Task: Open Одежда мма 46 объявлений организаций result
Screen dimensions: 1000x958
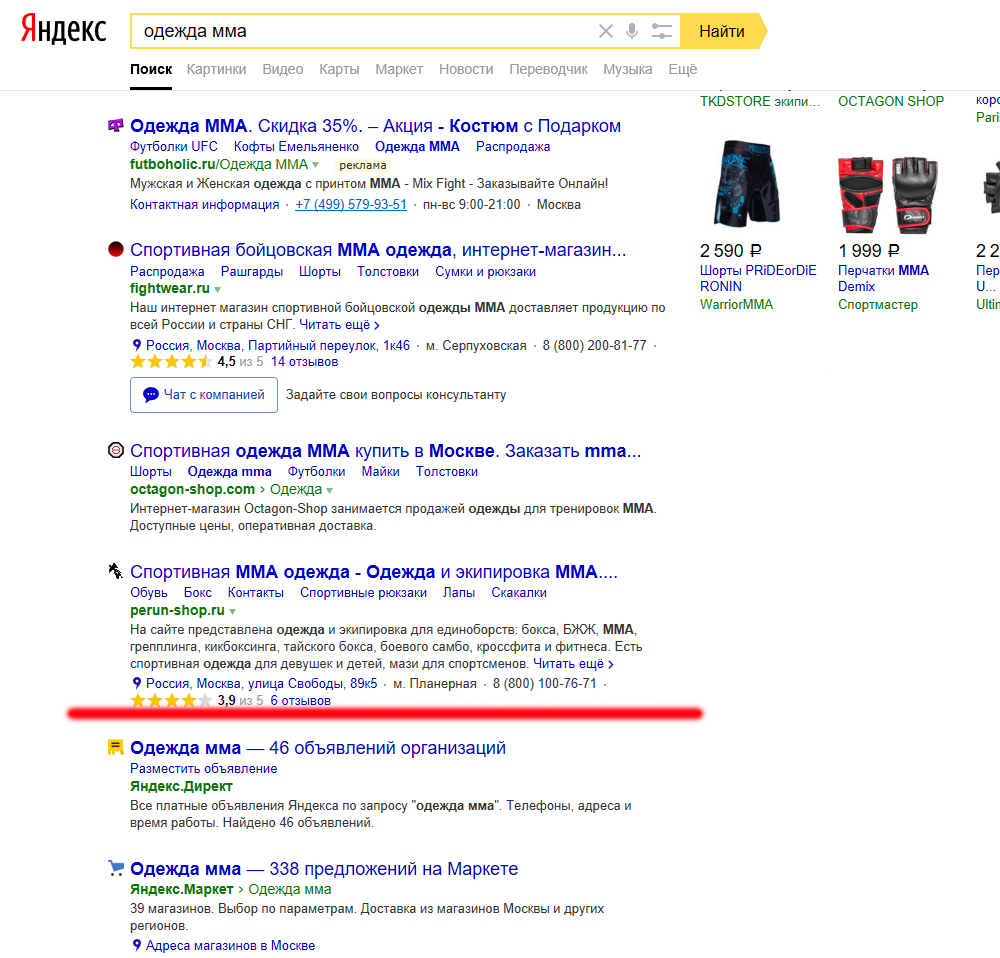Action: [318, 748]
